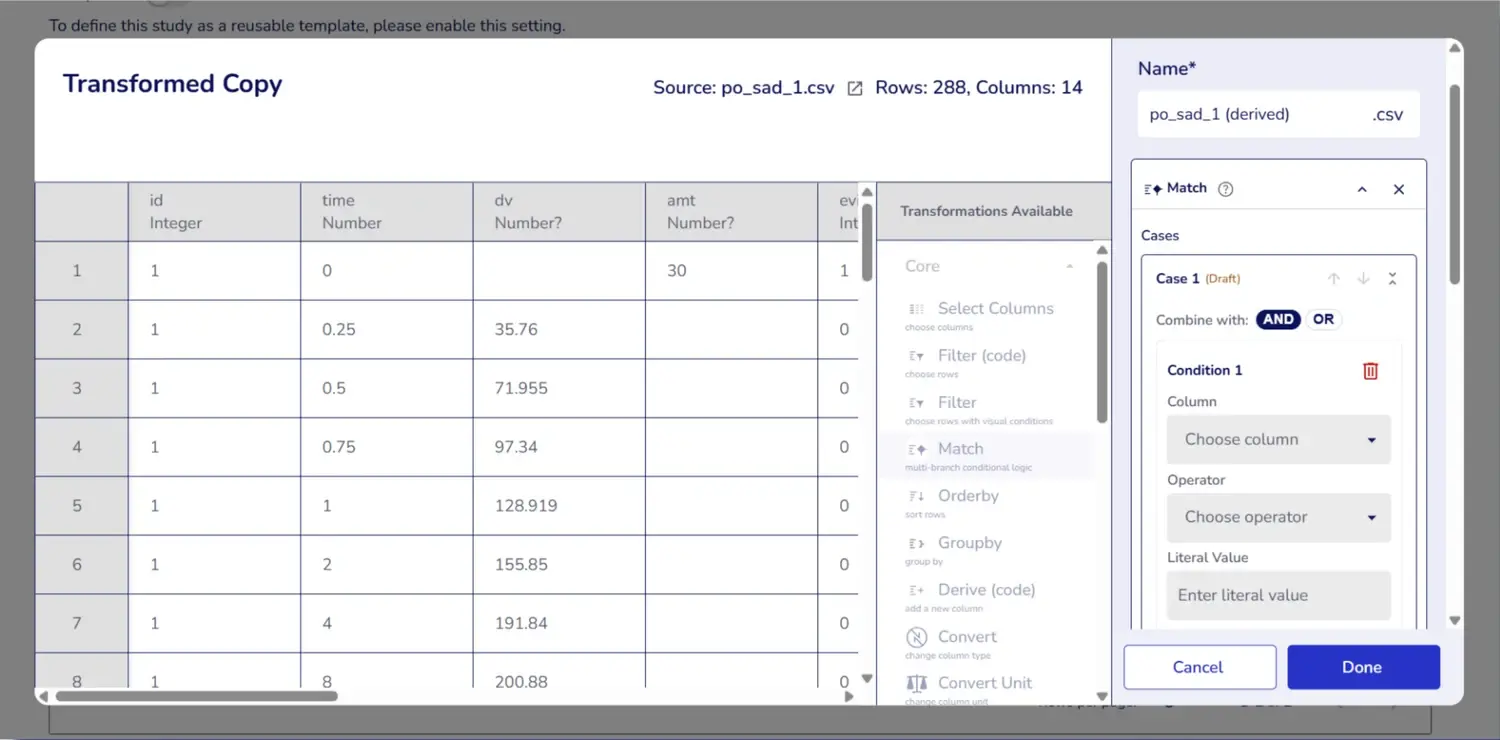Open source file po_sad_1.csv external link icon
Image resolution: width=1500 pixels, height=740 pixels.
855,88
